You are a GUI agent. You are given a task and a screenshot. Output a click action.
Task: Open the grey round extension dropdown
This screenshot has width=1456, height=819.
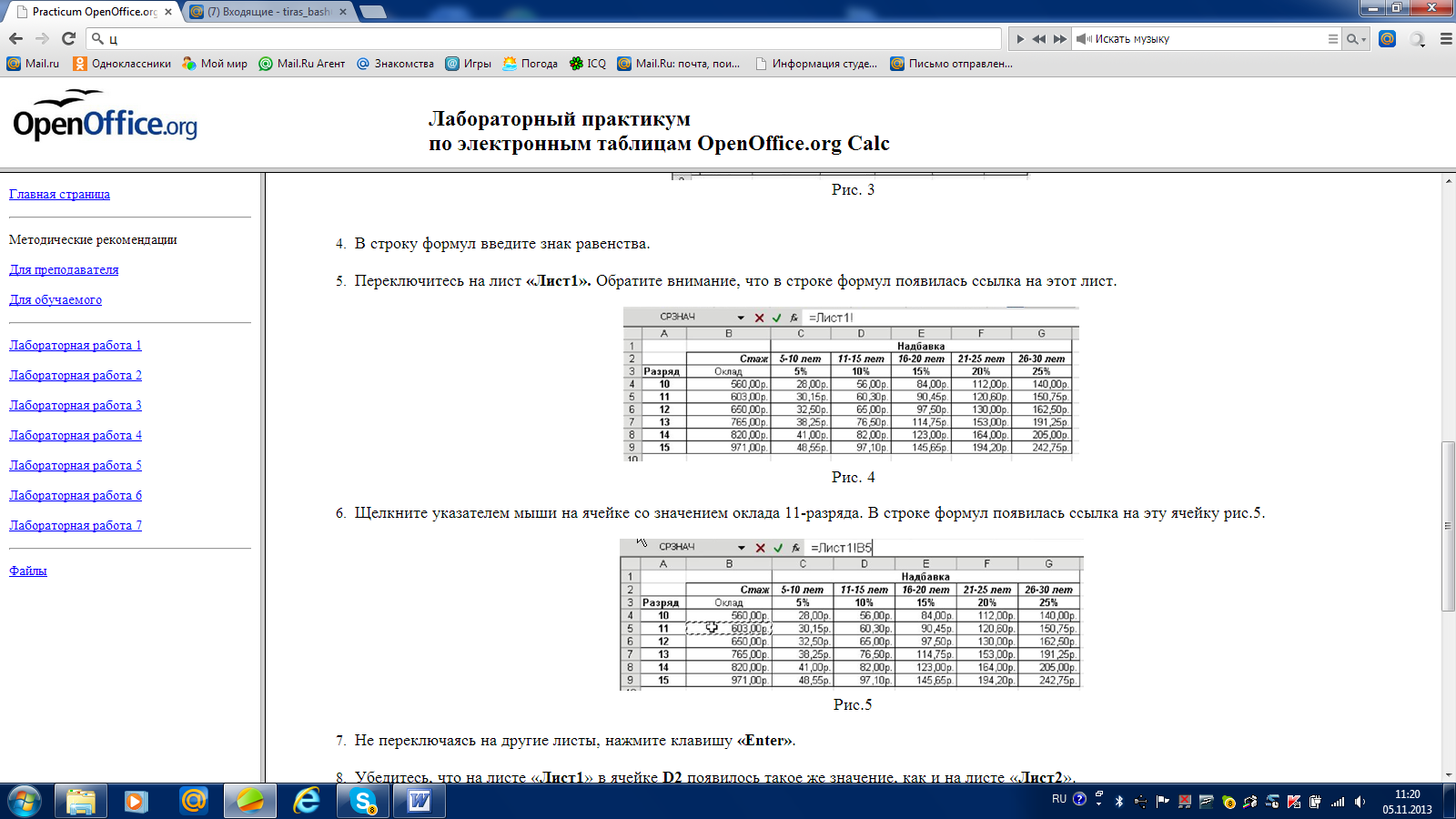click(x=1417, y=39)
